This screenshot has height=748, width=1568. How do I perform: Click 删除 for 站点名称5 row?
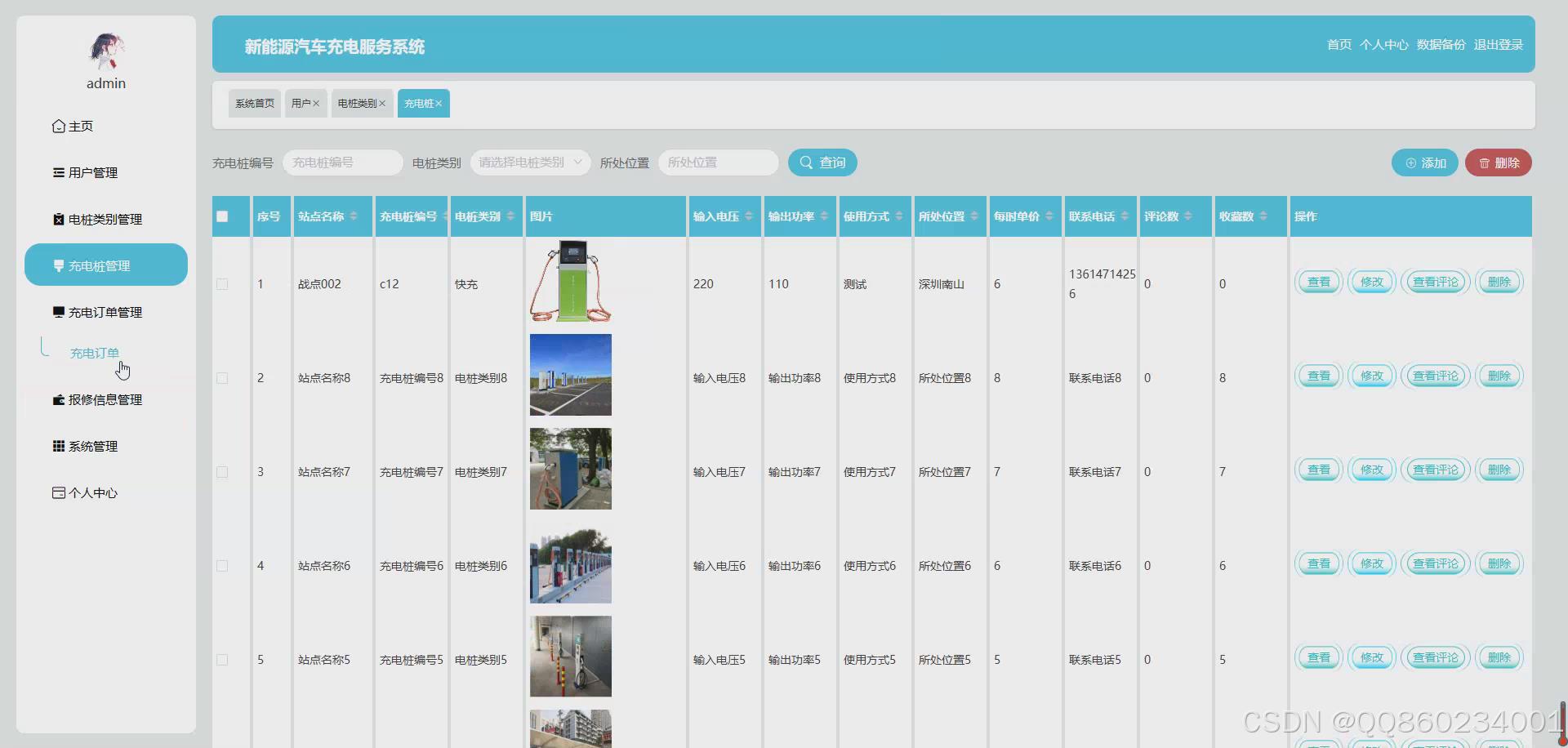click(x=1499, y=657)
